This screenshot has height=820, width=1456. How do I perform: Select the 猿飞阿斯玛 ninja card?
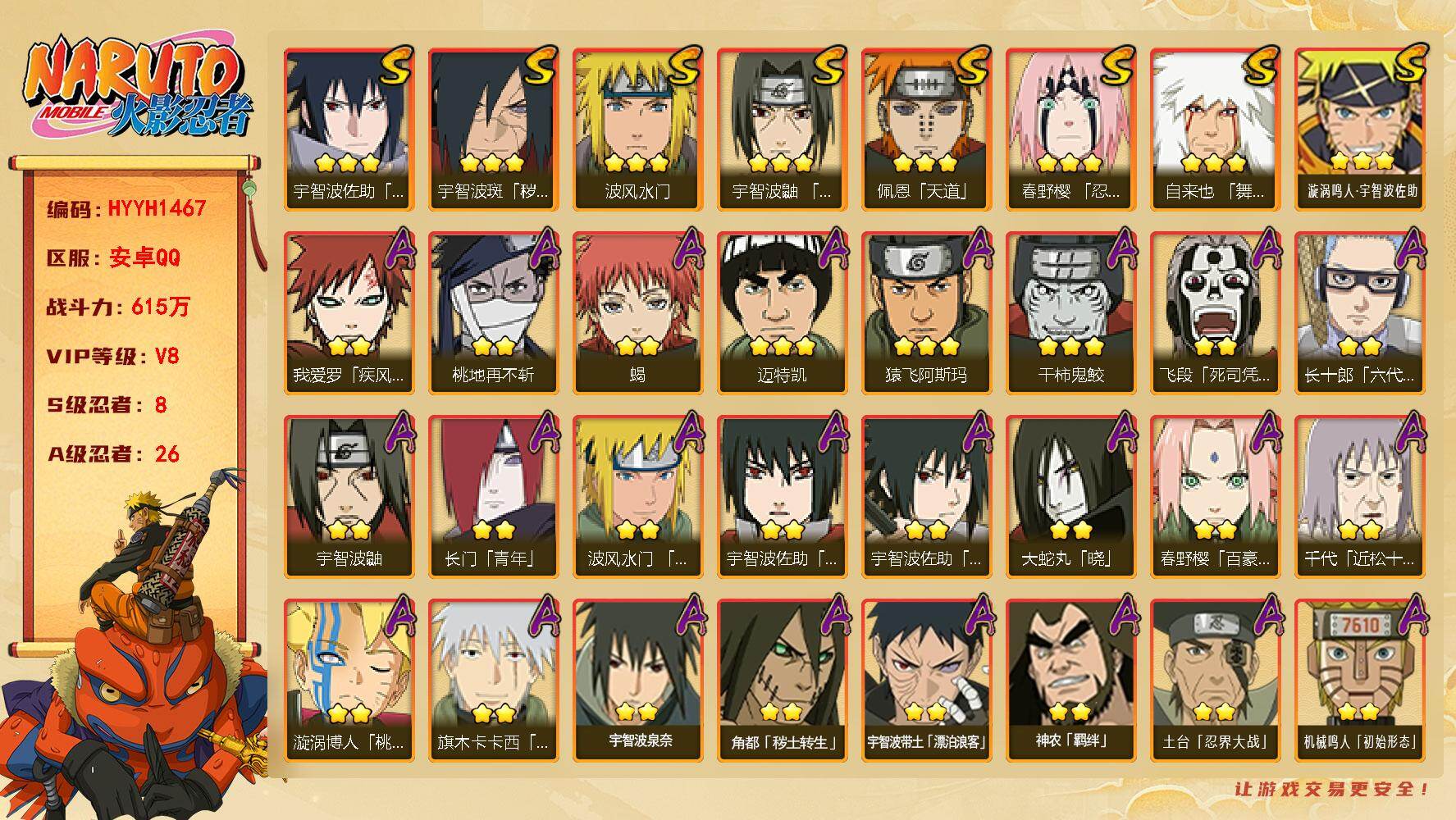[926, 313]
